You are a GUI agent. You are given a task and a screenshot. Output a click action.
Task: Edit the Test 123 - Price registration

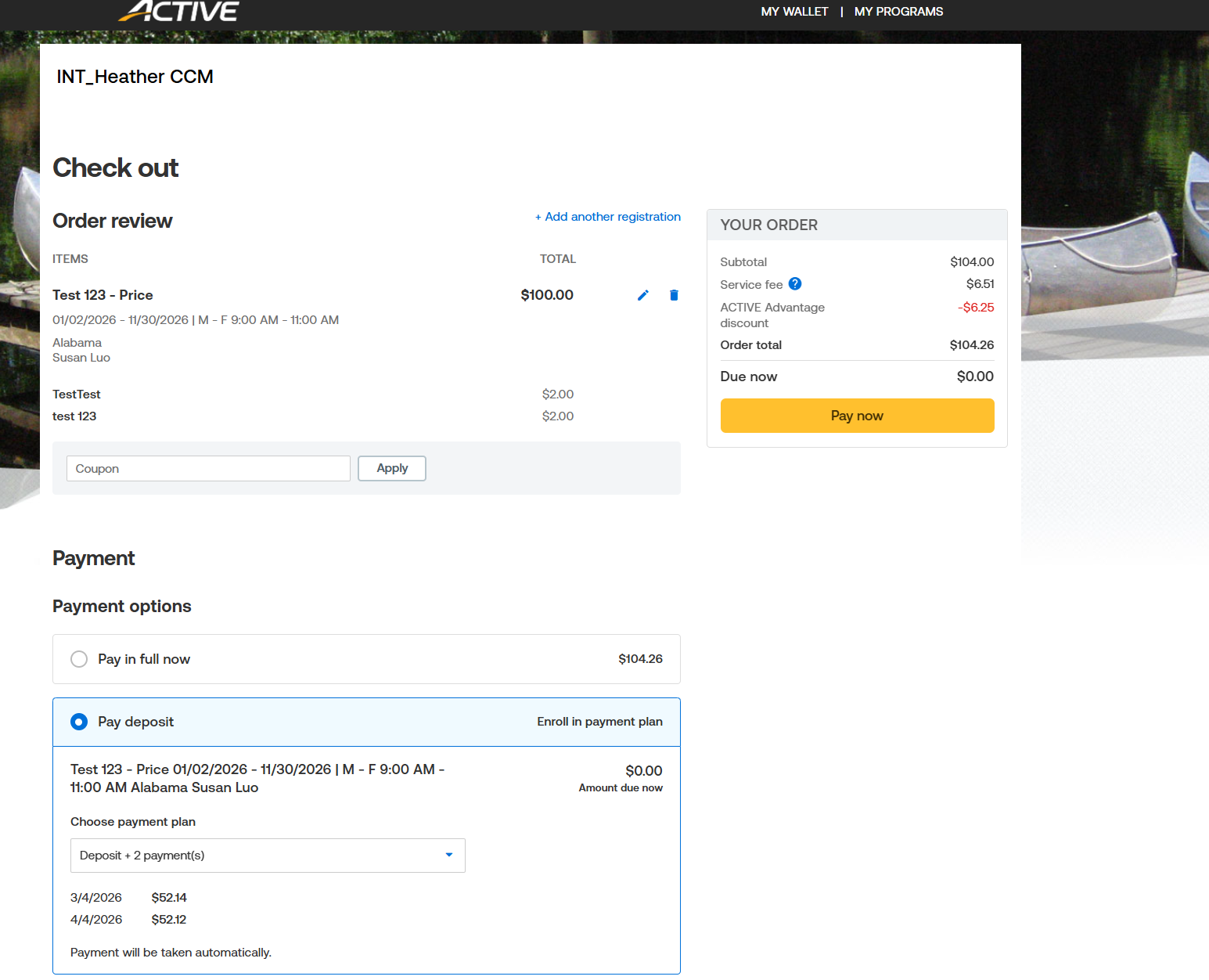click(642, 295)
